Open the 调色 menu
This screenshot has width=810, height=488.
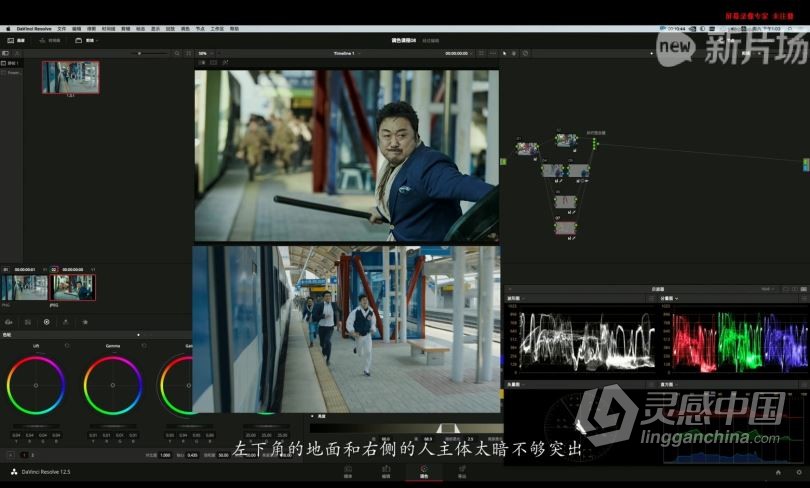tap(185, 29)
